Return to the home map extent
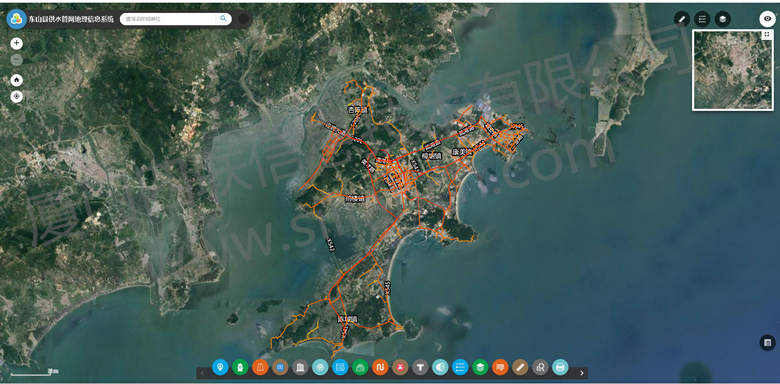This screenshot has width=780, height=384. coord(17,80)
